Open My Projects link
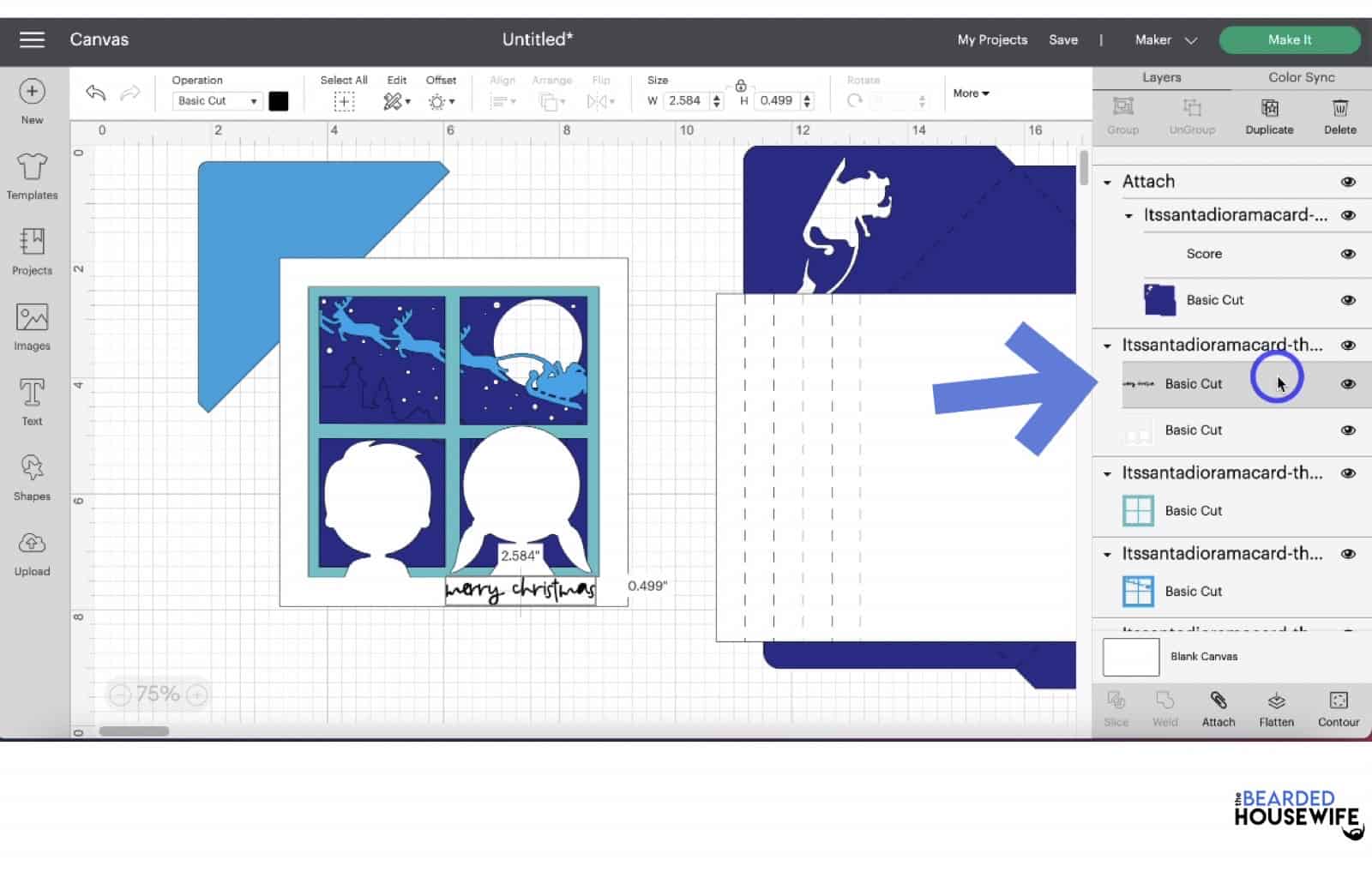The width and height of the screenshot is (1372, 872). 992,40
